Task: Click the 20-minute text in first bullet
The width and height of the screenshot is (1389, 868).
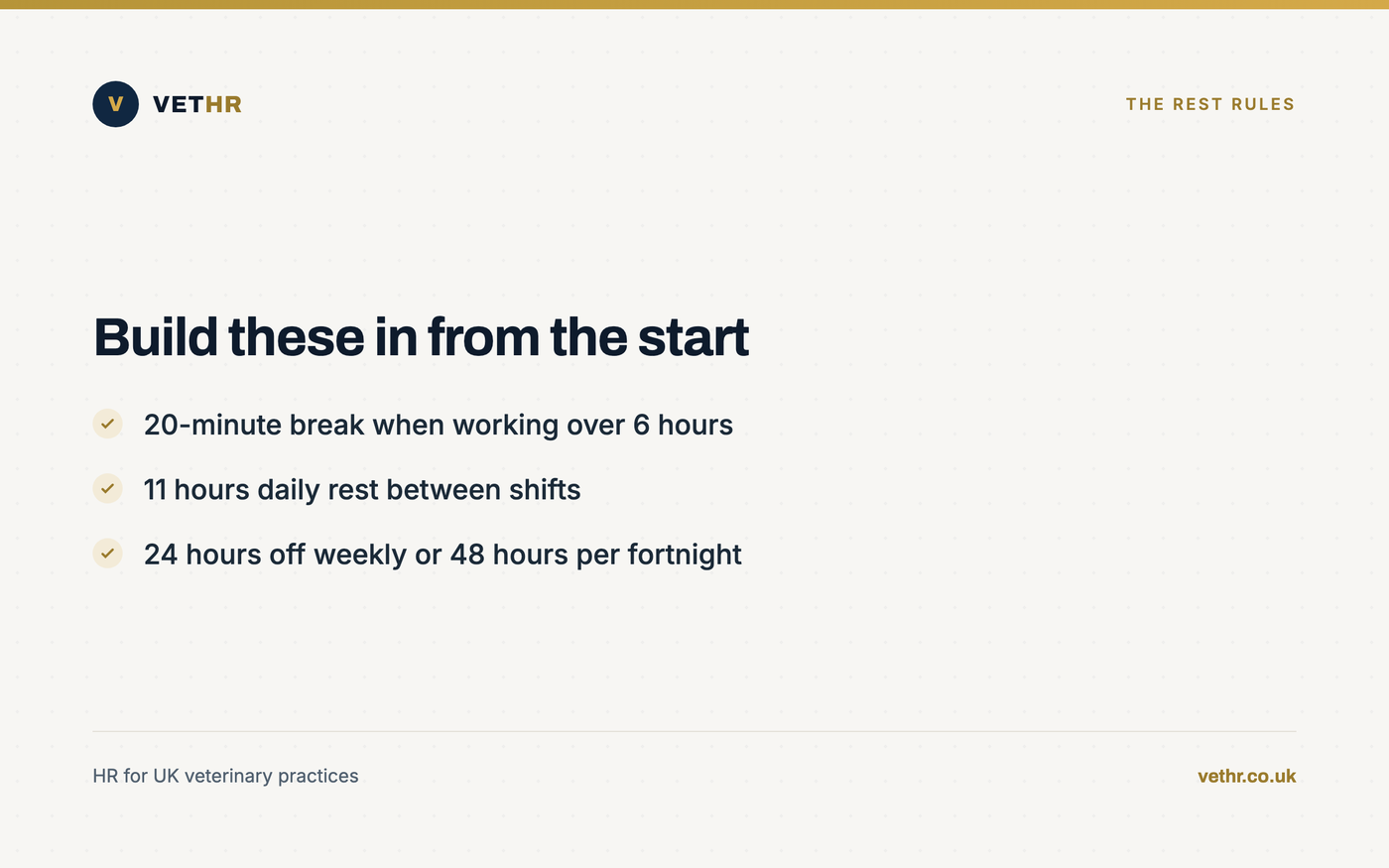Action: click(x=212, y=425)
